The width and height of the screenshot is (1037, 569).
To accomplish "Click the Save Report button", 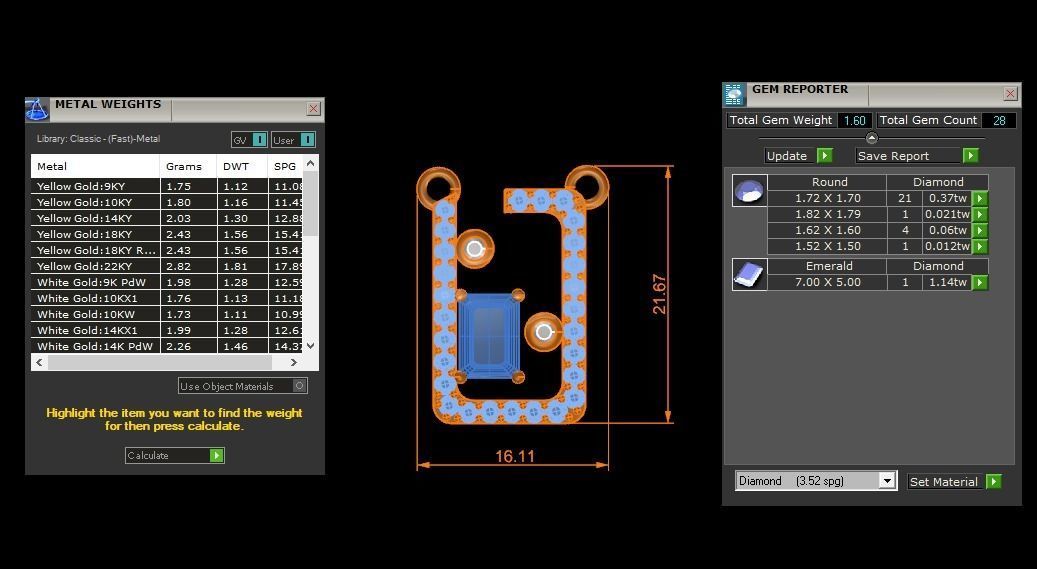I will point(917,155).
